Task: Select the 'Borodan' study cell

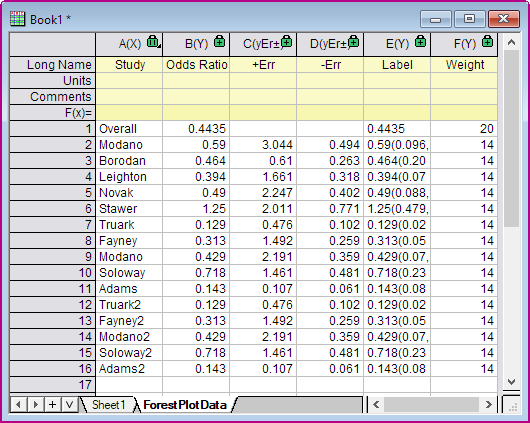Action: pyautogui.click(x=129, y=161)
